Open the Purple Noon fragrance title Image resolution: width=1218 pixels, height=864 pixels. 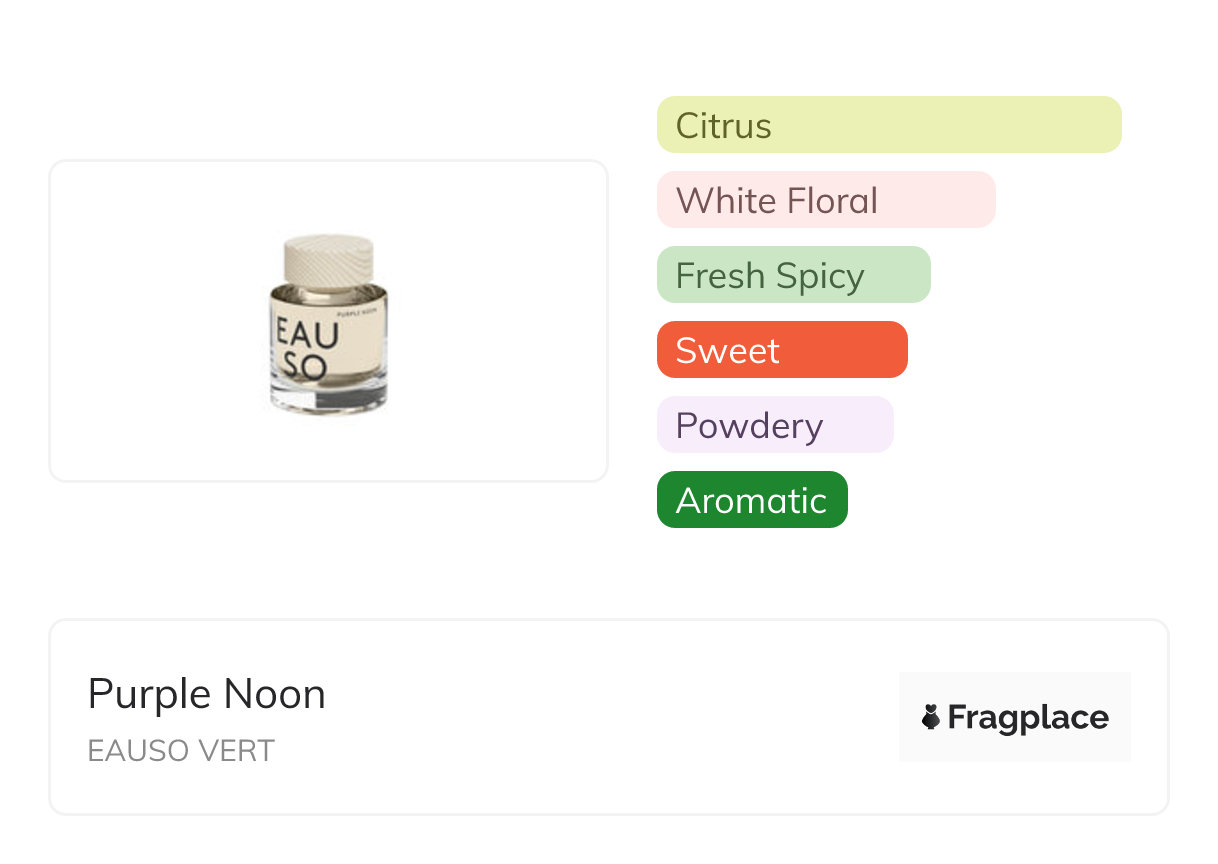click(x=206, y=694)
